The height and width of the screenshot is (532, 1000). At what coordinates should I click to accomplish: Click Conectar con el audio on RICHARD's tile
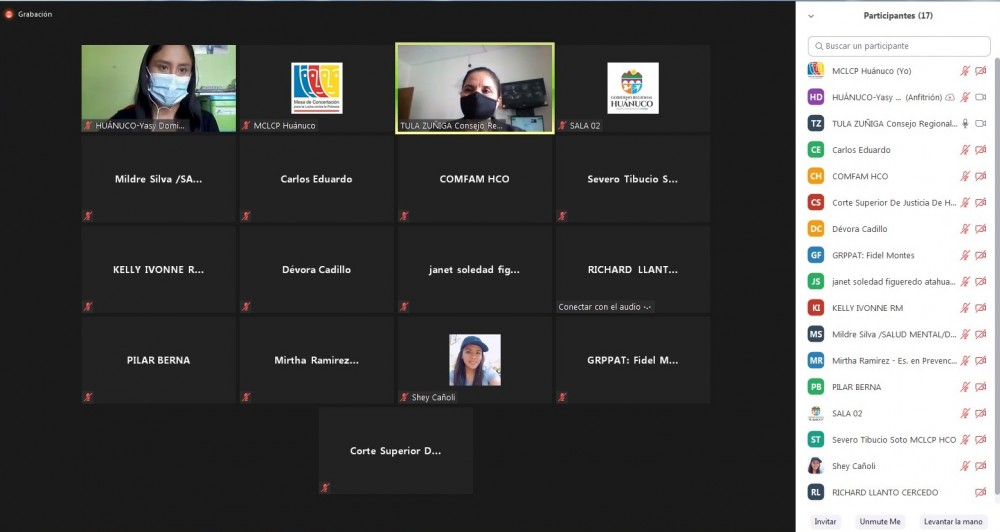605,307
